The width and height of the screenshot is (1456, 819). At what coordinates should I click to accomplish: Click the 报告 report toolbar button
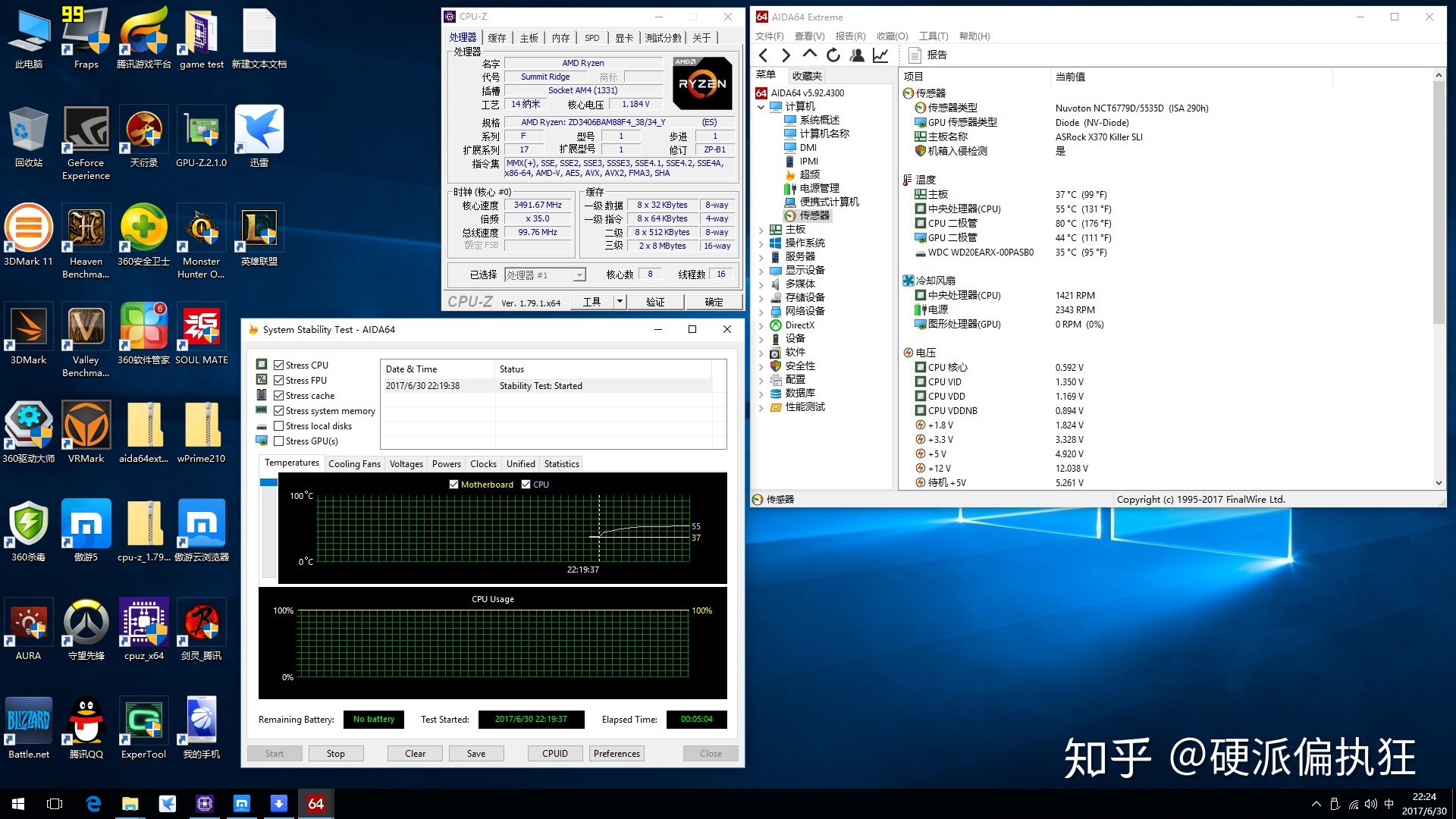927,55
